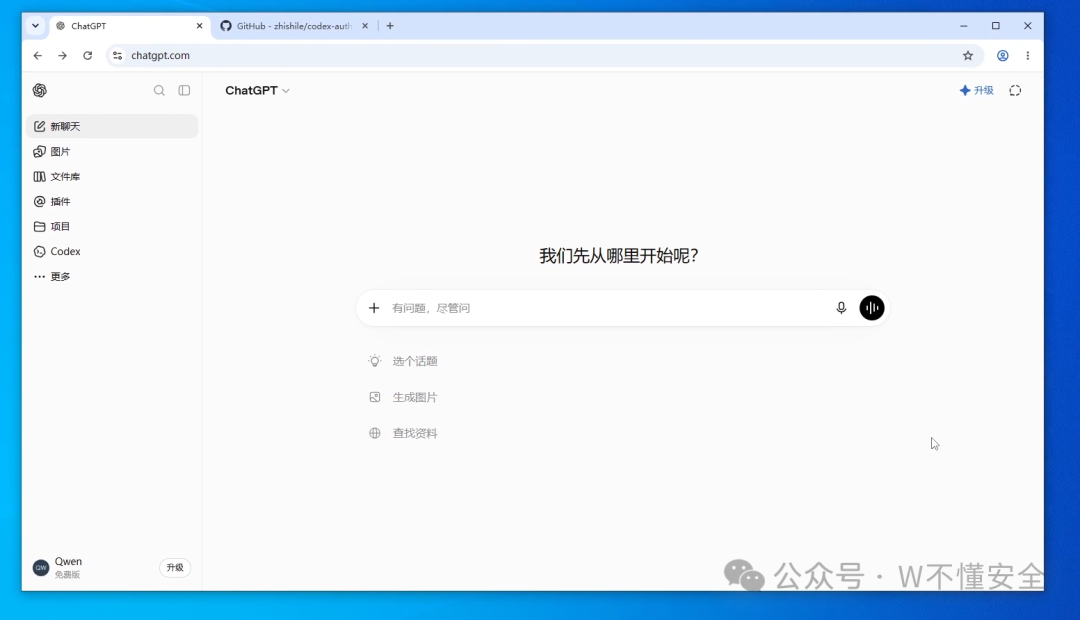Click the microphone dictation icon
The image size is (1080, 620).
(841, 308)
